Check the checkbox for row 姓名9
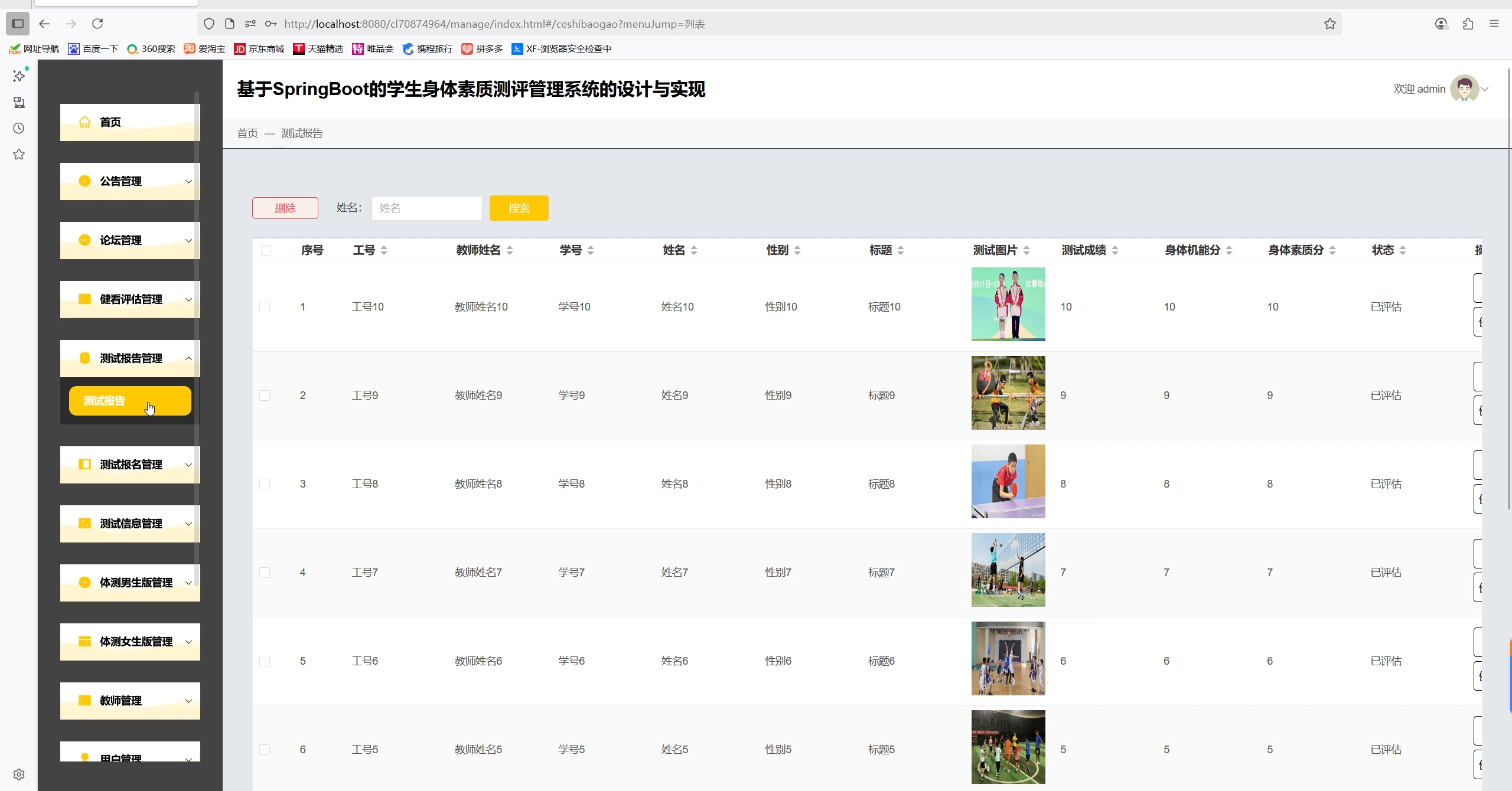 [x=265, y=395]
